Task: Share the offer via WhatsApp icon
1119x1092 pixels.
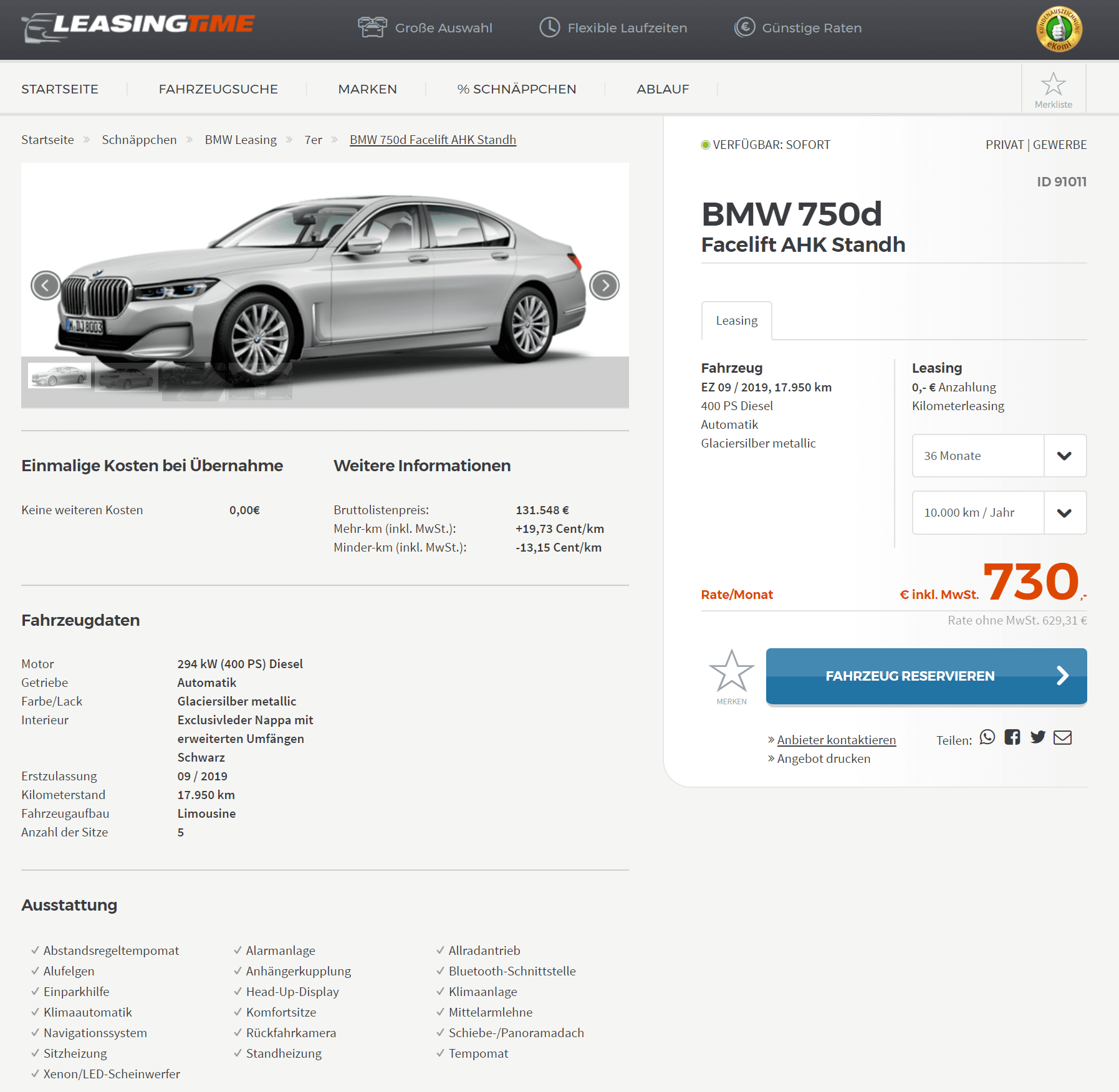Action: 987,737
